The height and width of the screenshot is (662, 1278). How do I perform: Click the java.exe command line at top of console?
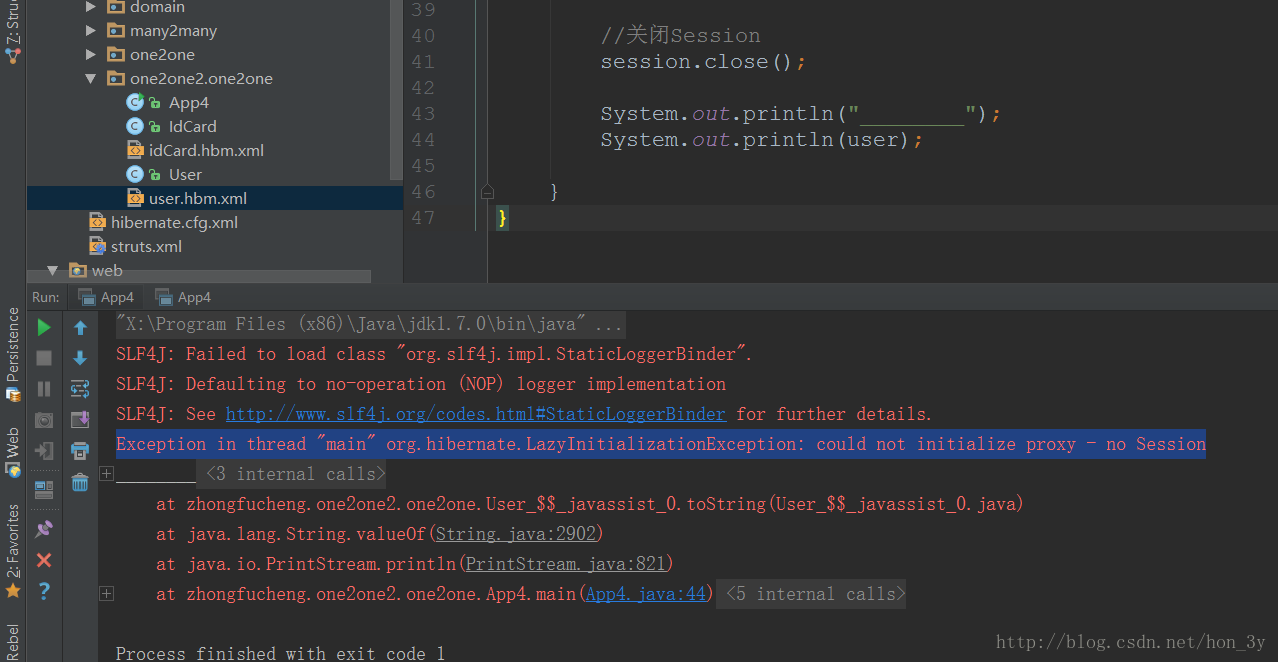pos(370,324)
